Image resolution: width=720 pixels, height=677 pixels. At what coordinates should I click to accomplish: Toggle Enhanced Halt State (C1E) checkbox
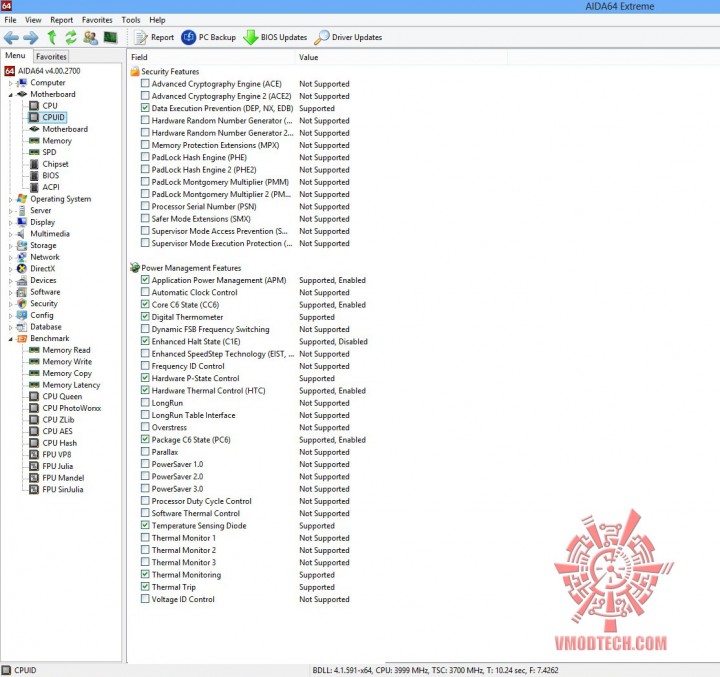[145, 341]
